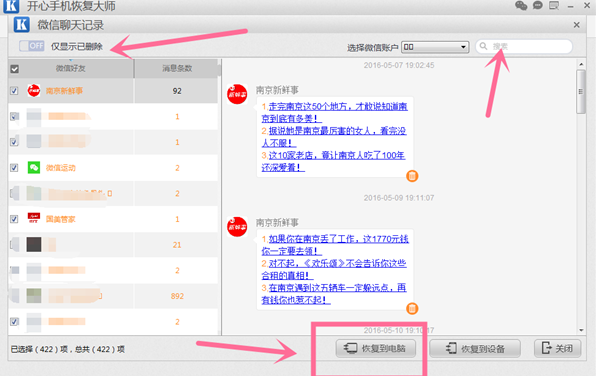Click the 微信聊天记录 K logo
596x376 pixels.
coord(22,25)
